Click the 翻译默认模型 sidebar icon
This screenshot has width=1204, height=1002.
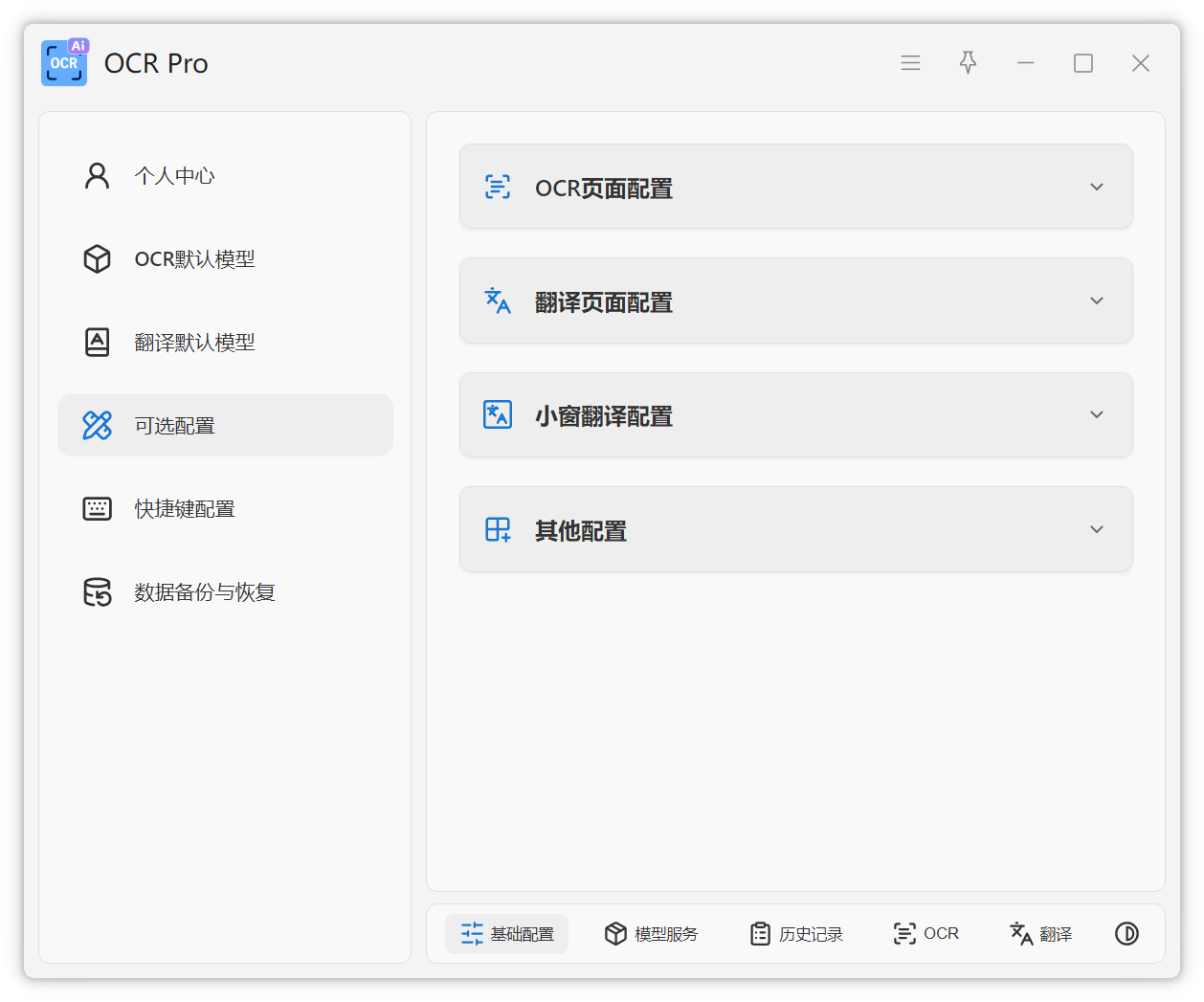(98, 343)
